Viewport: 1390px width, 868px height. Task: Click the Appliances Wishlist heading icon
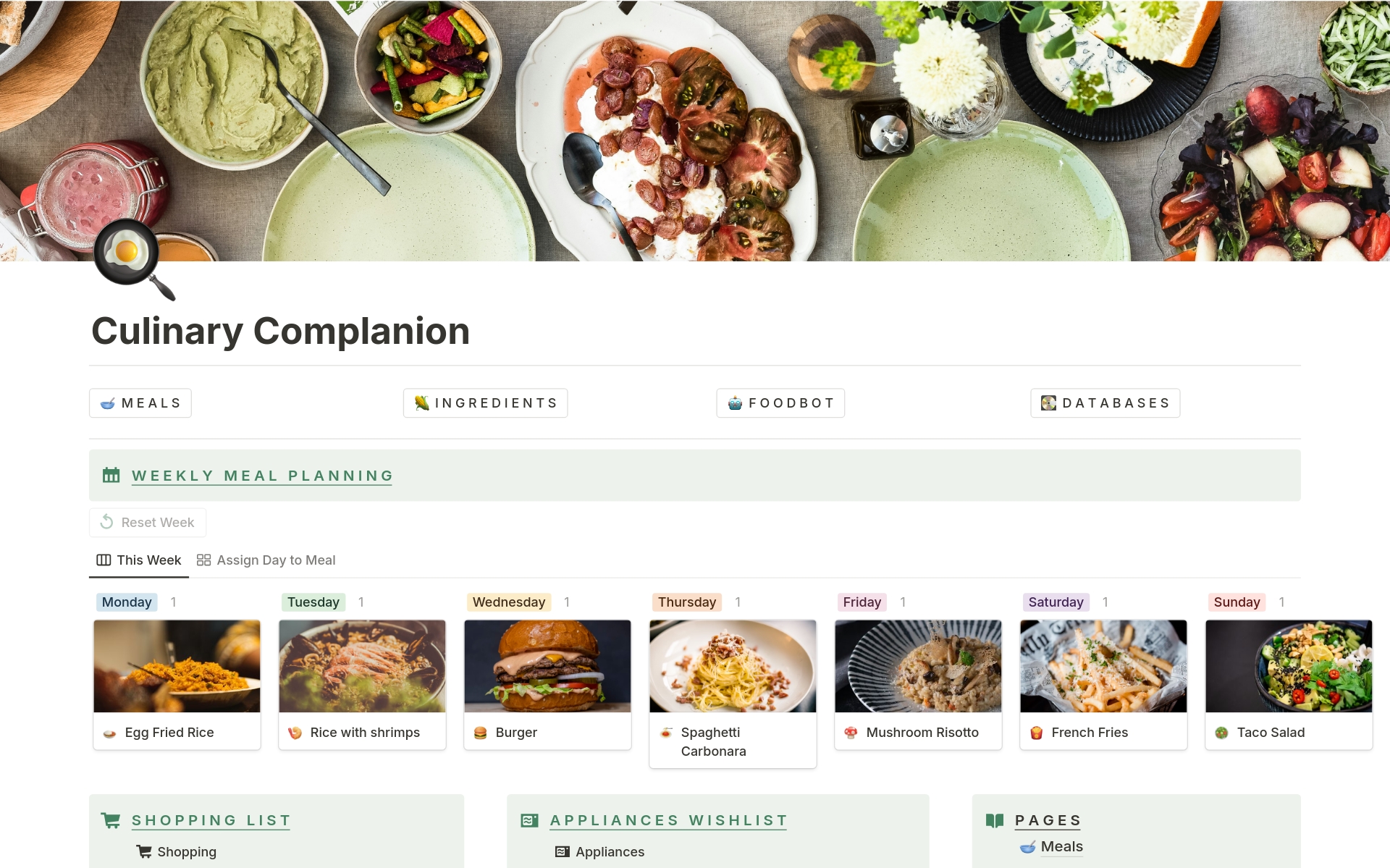click(529, 820)
